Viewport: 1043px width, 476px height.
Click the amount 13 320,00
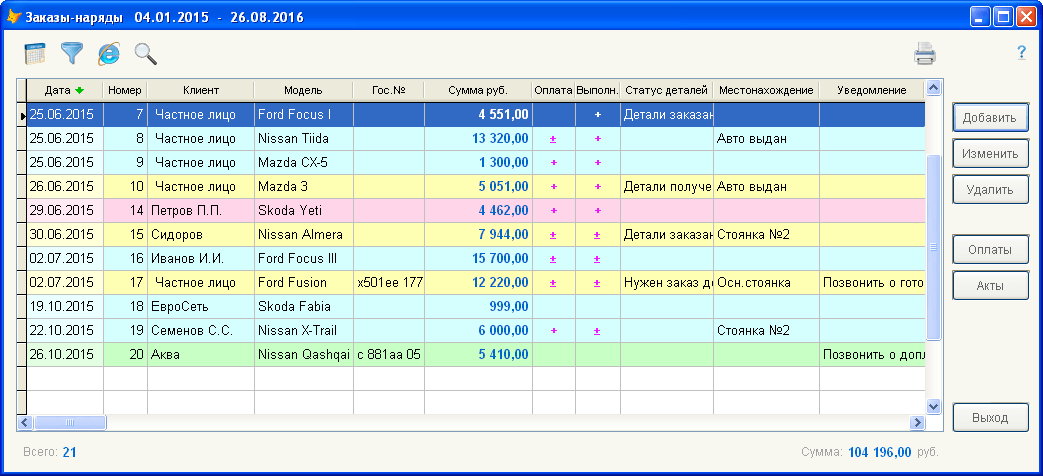(478, 139)
